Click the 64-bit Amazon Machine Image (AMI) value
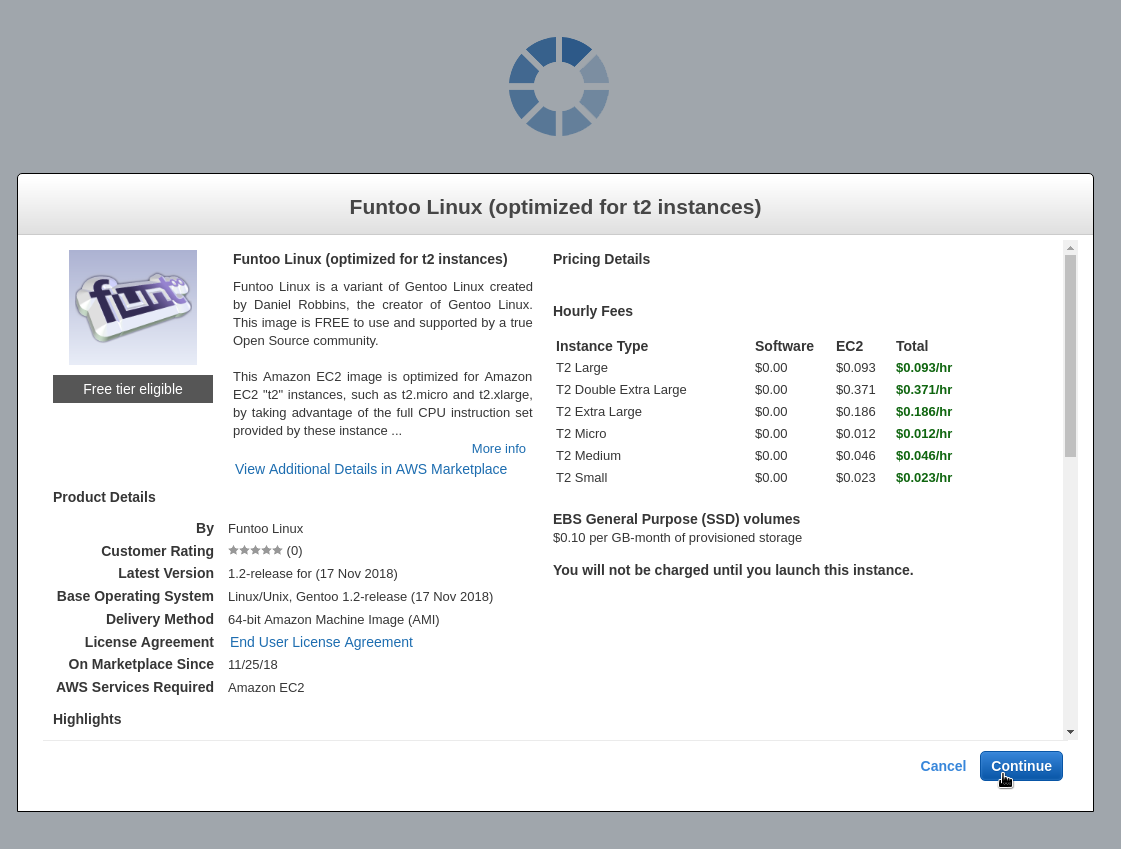 click(x=333, y=620)
